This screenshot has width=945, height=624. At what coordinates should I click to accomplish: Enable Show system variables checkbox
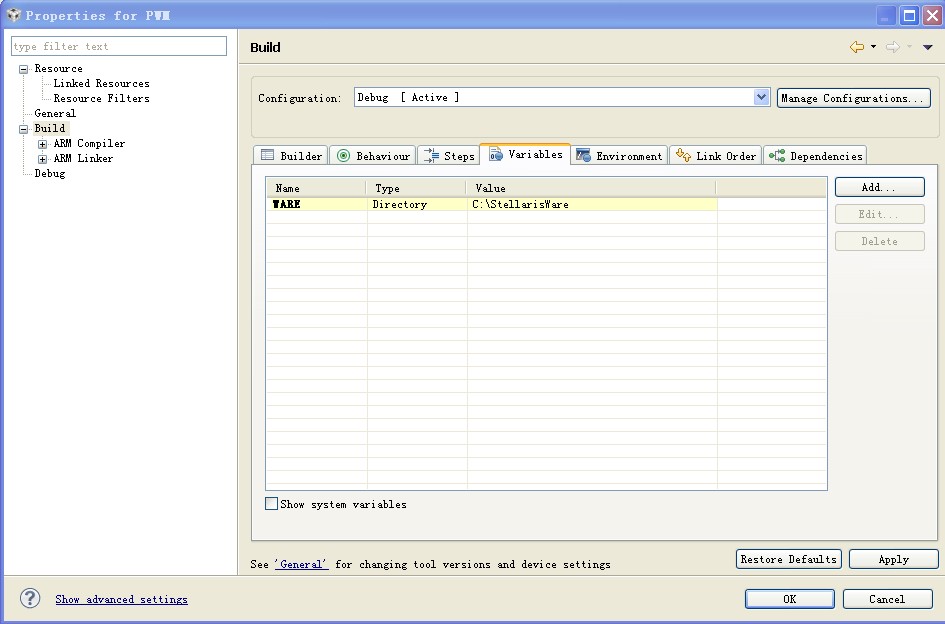(x=272, y=503)
